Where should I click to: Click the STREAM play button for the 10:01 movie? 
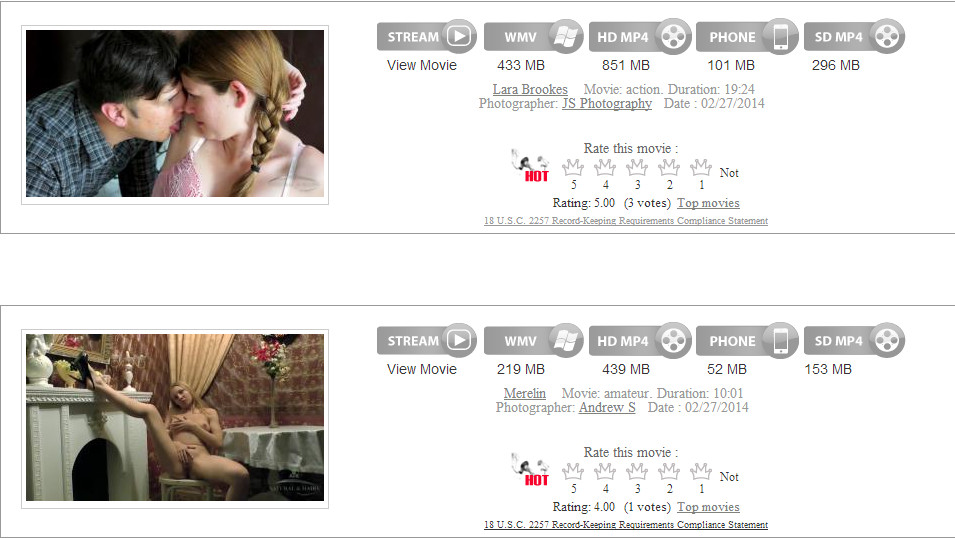427,341
